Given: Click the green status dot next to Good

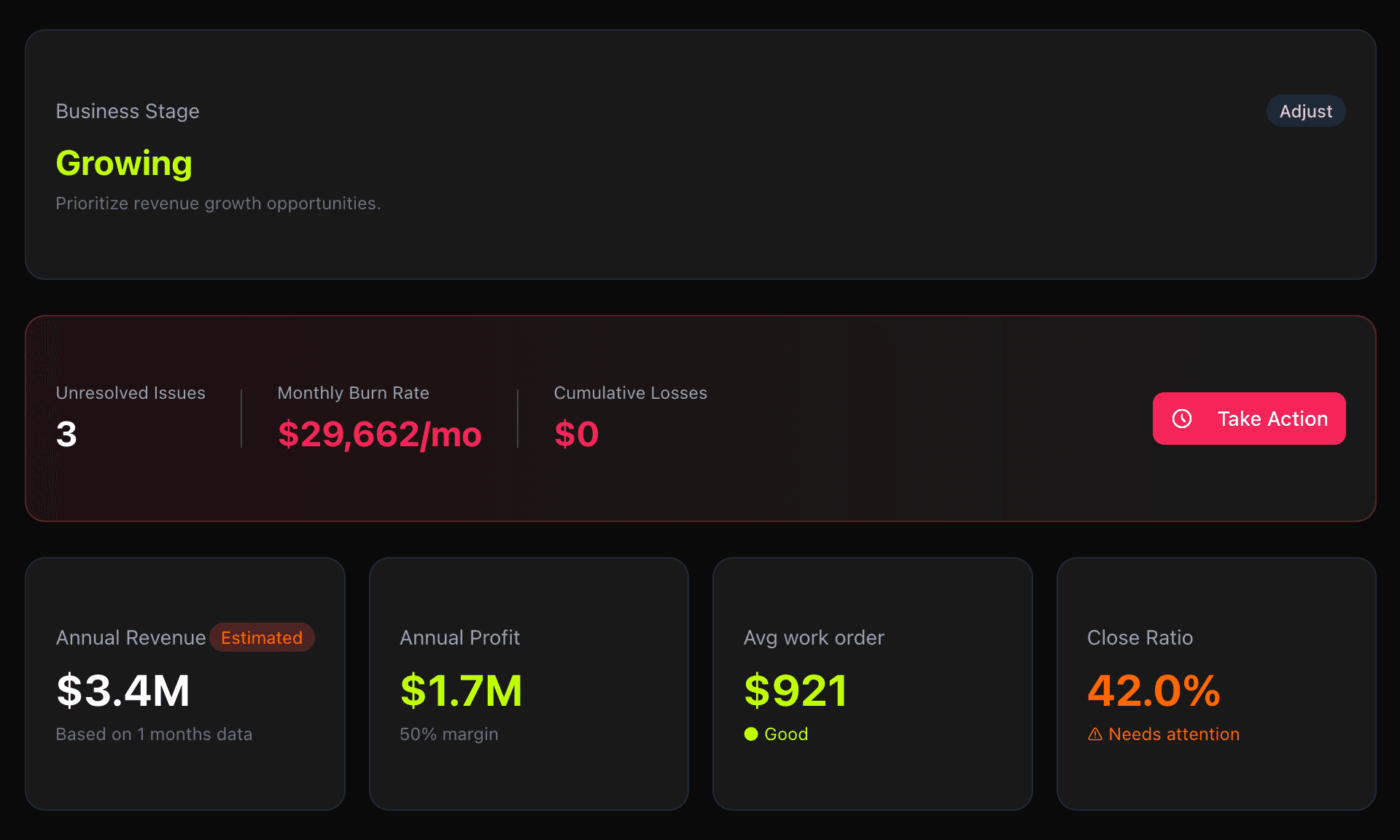Looking at the screenshot, I should (751, 735).
